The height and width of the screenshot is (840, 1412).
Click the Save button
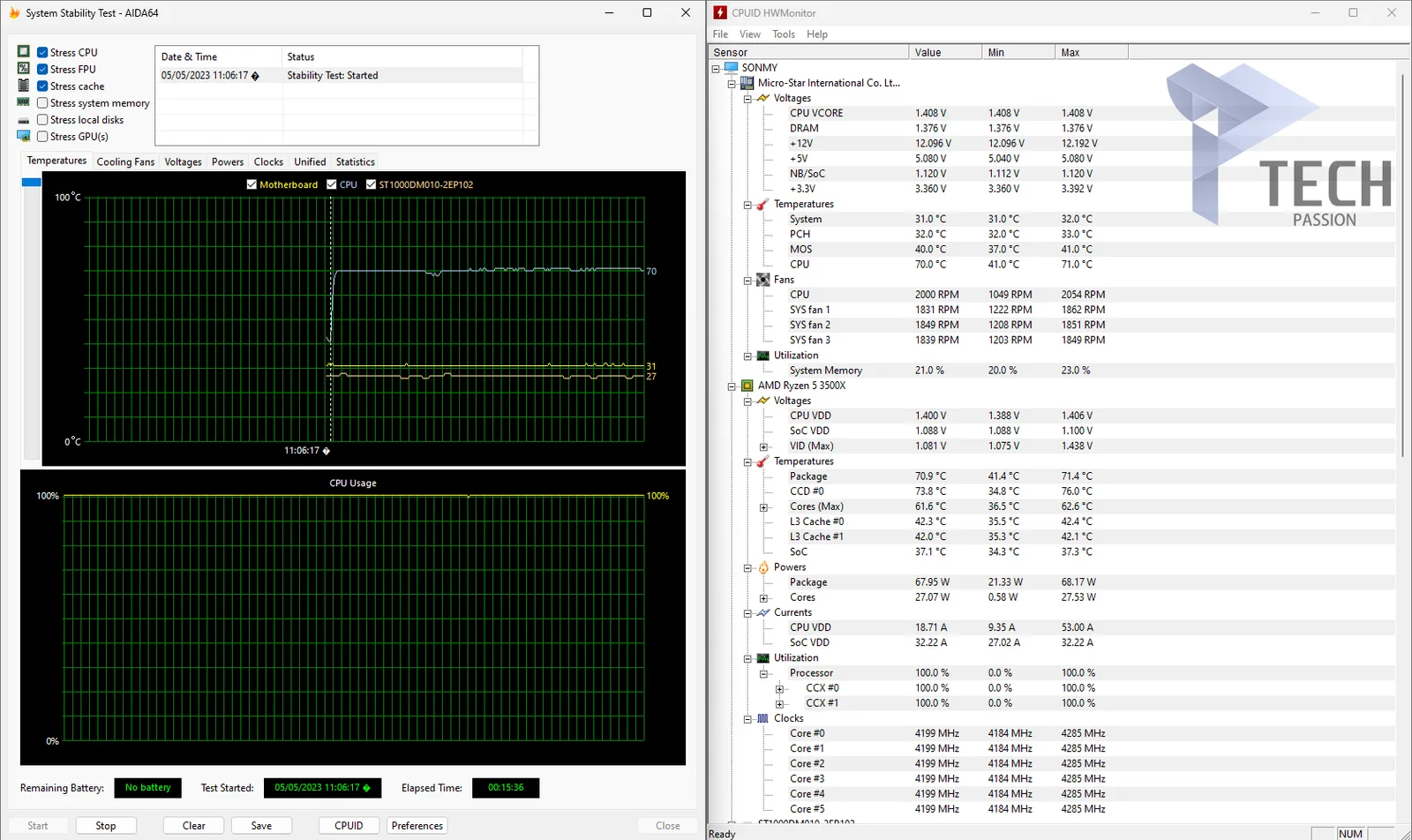tap(261, 826)
